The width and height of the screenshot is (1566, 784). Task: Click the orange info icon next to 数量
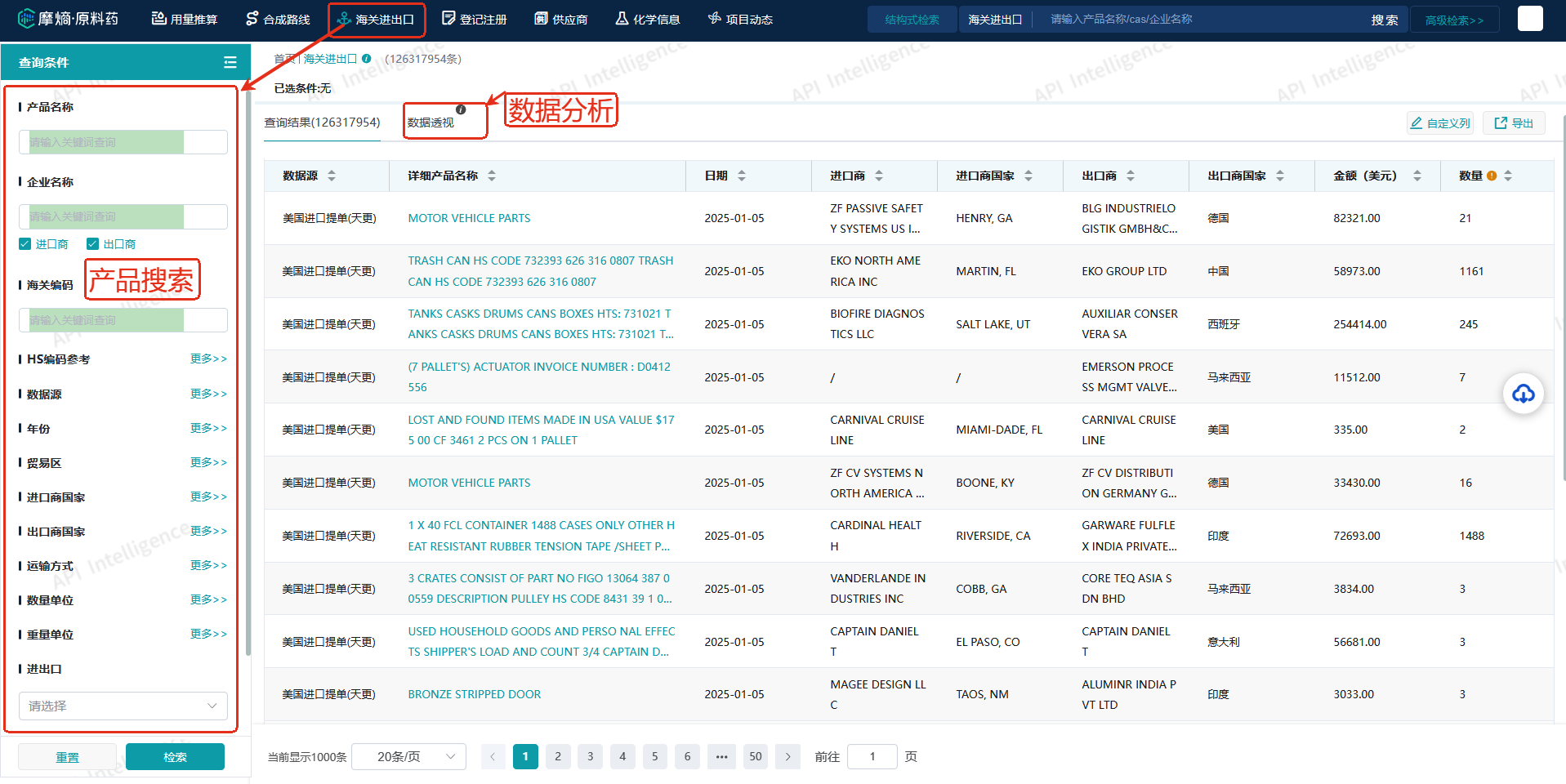(x=1492, y=176)
